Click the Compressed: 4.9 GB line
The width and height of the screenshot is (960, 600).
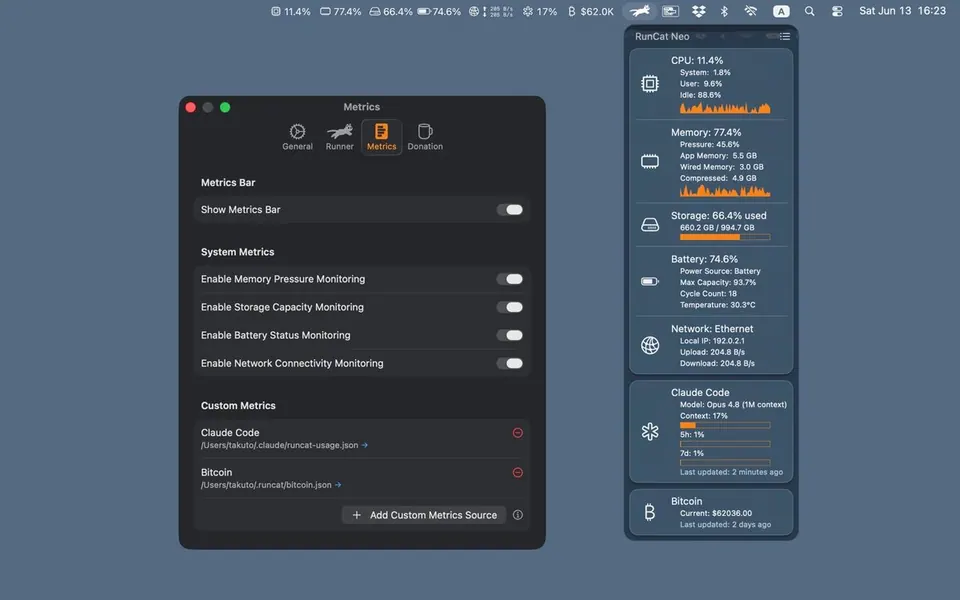[718, 178]
